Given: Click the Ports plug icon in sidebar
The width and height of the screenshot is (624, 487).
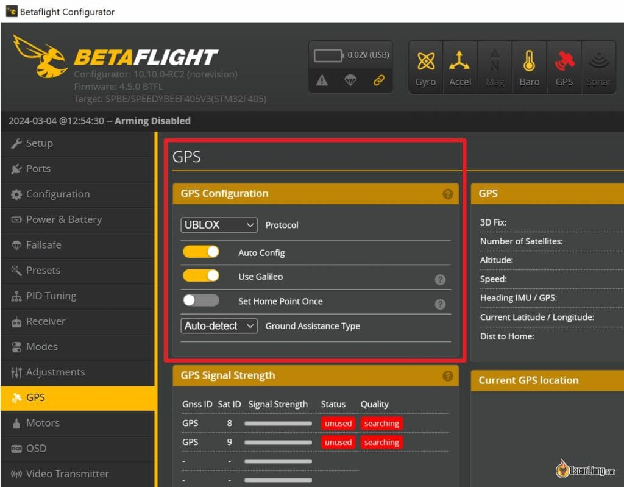Looking at the screenshot, I should pos(16,169).
